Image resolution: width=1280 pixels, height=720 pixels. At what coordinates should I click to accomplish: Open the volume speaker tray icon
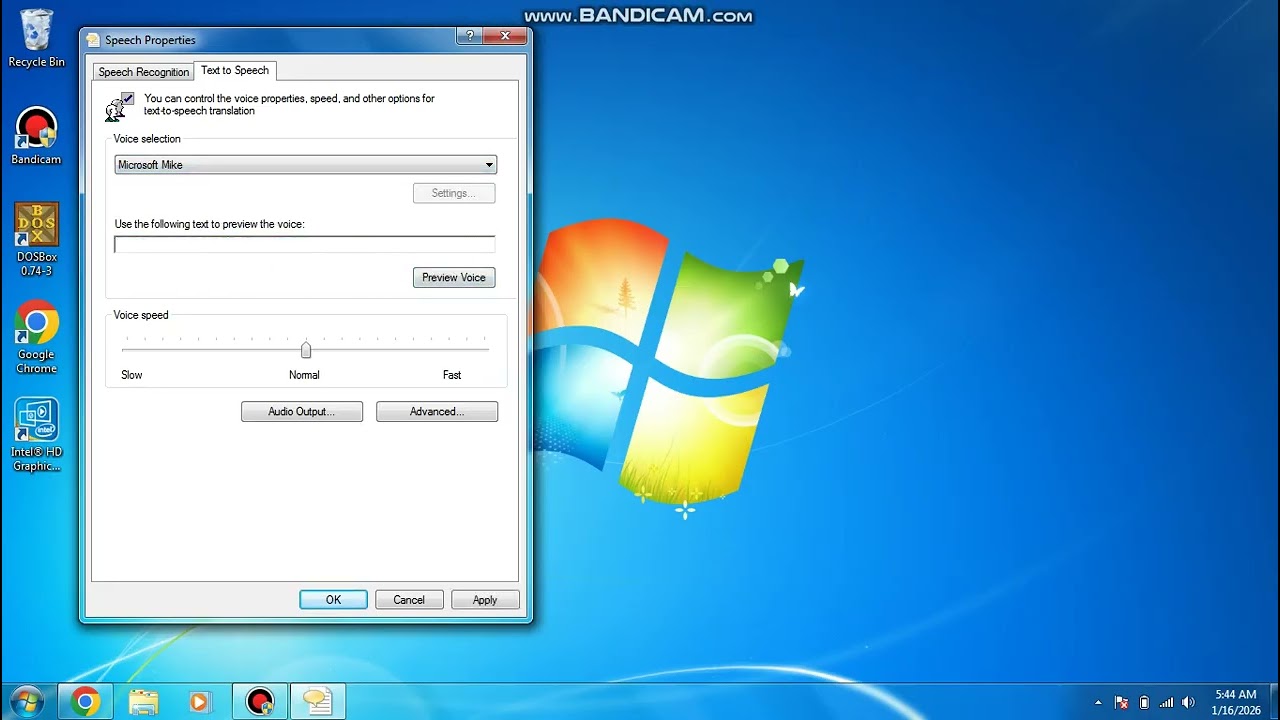(1188, 702)
